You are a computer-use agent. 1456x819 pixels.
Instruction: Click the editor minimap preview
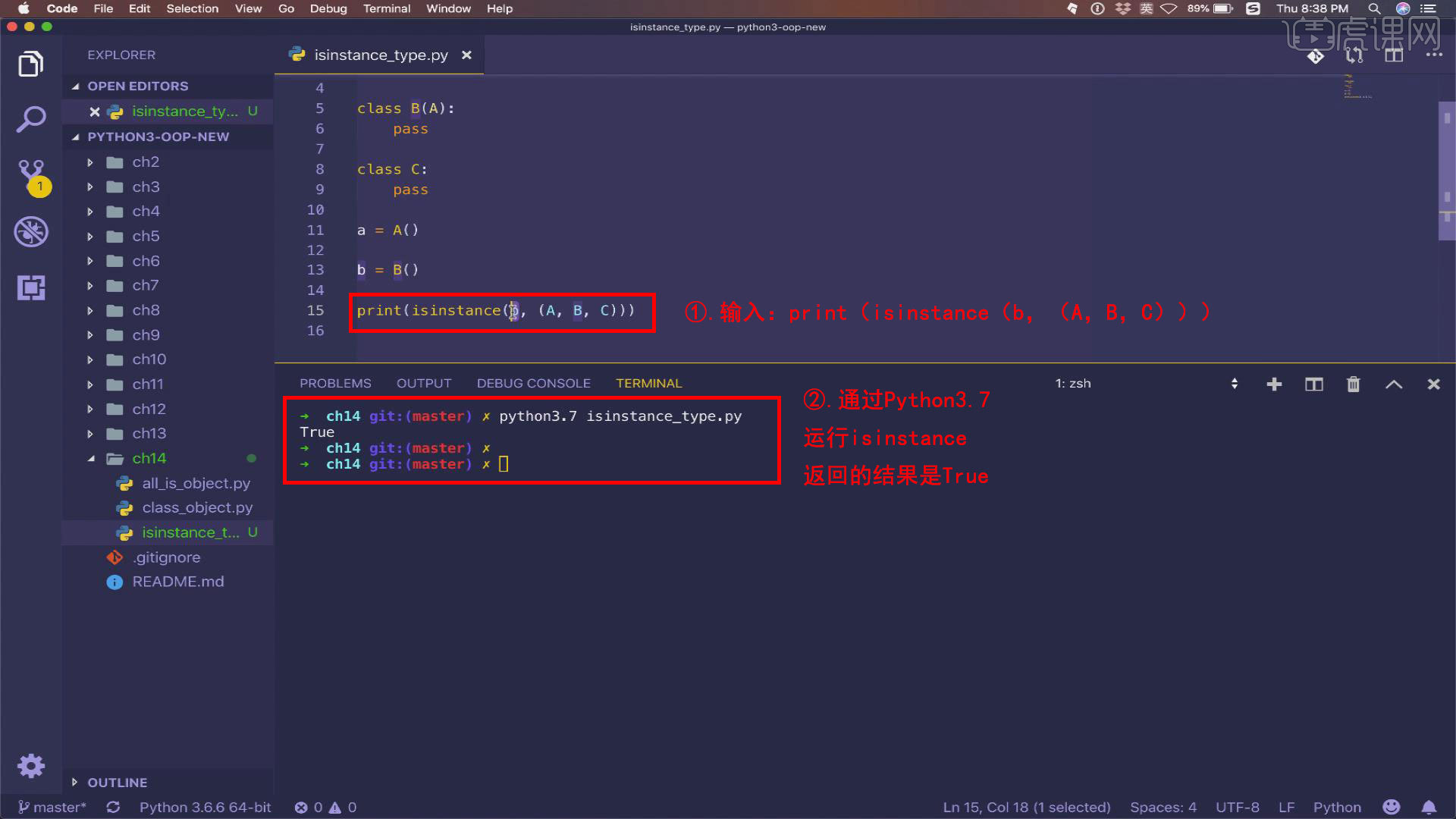1357,86
